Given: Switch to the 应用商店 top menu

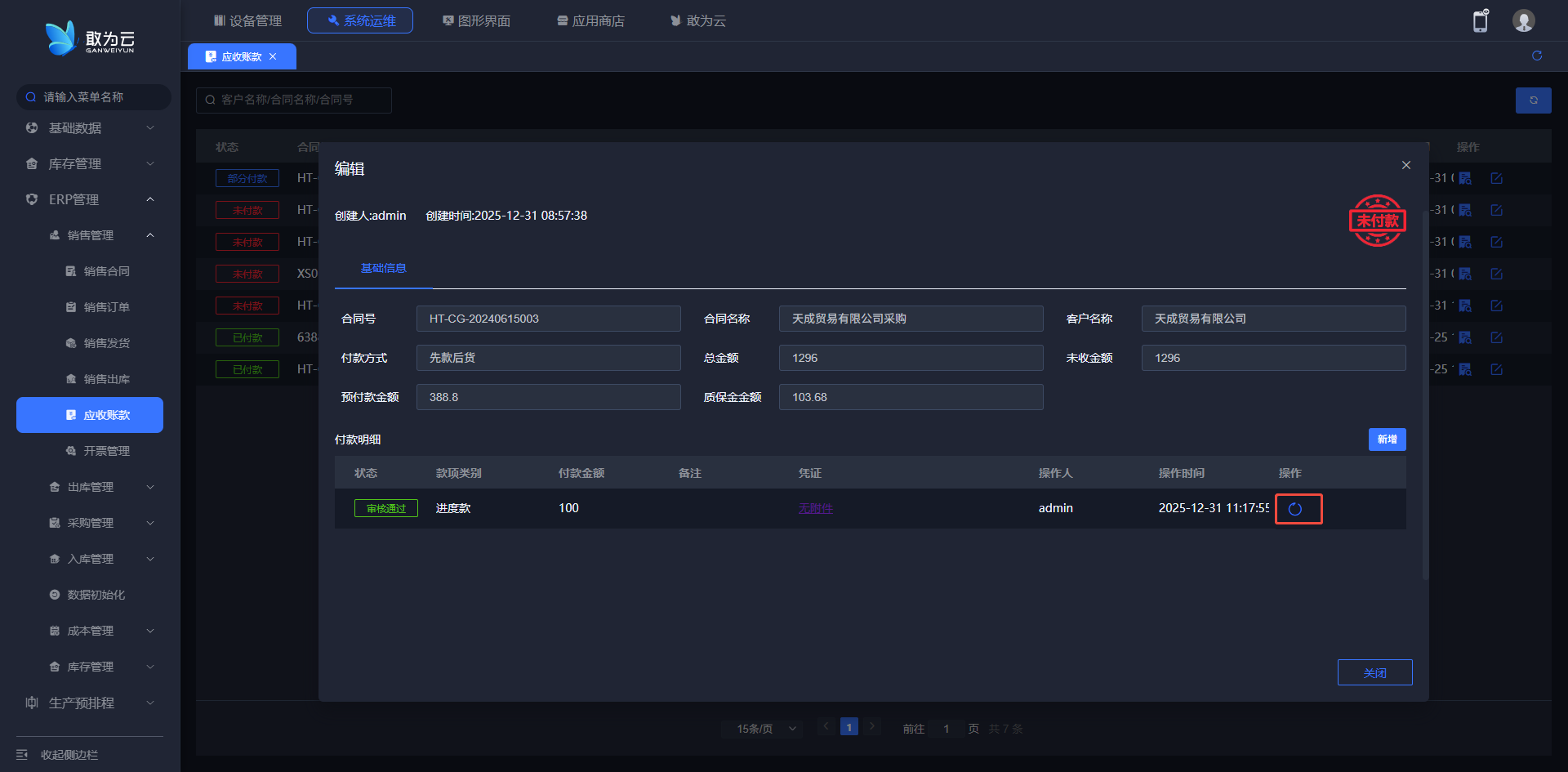Looking at the screenshot, I should 590,20.
